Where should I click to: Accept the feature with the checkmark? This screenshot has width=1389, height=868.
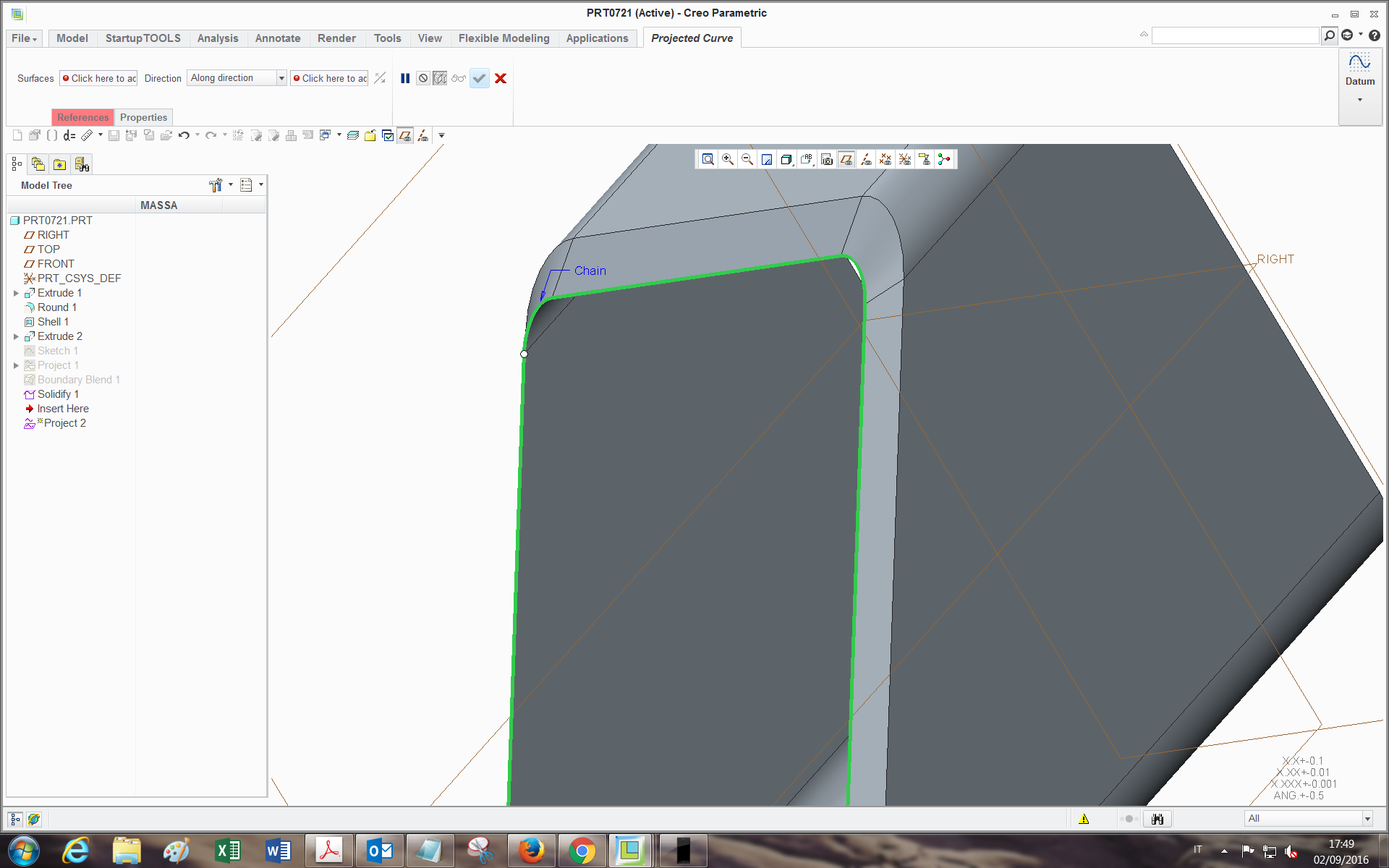pyautogui.click(x=479, y=78)
